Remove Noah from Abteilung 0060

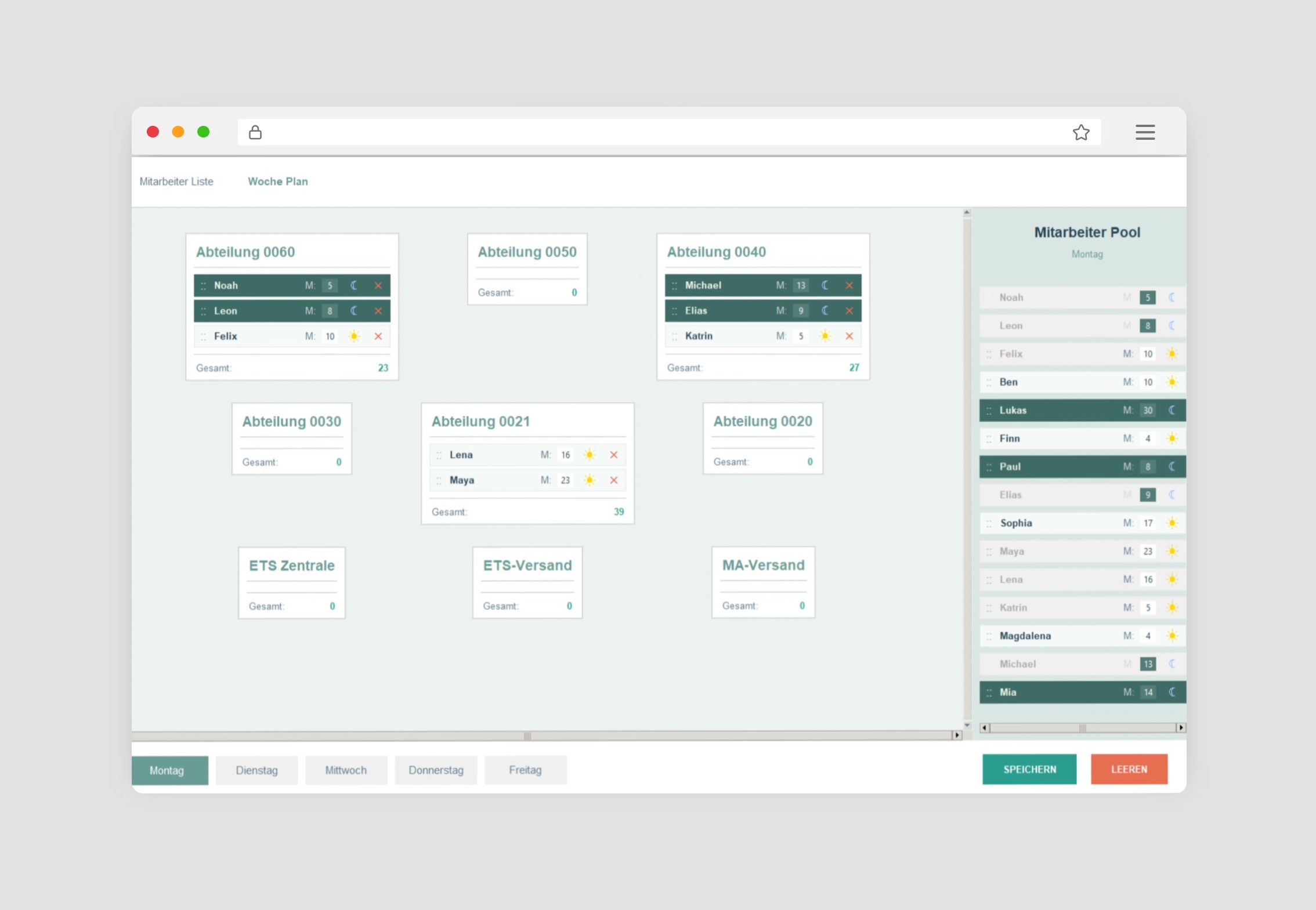click(x=378, y=285)
